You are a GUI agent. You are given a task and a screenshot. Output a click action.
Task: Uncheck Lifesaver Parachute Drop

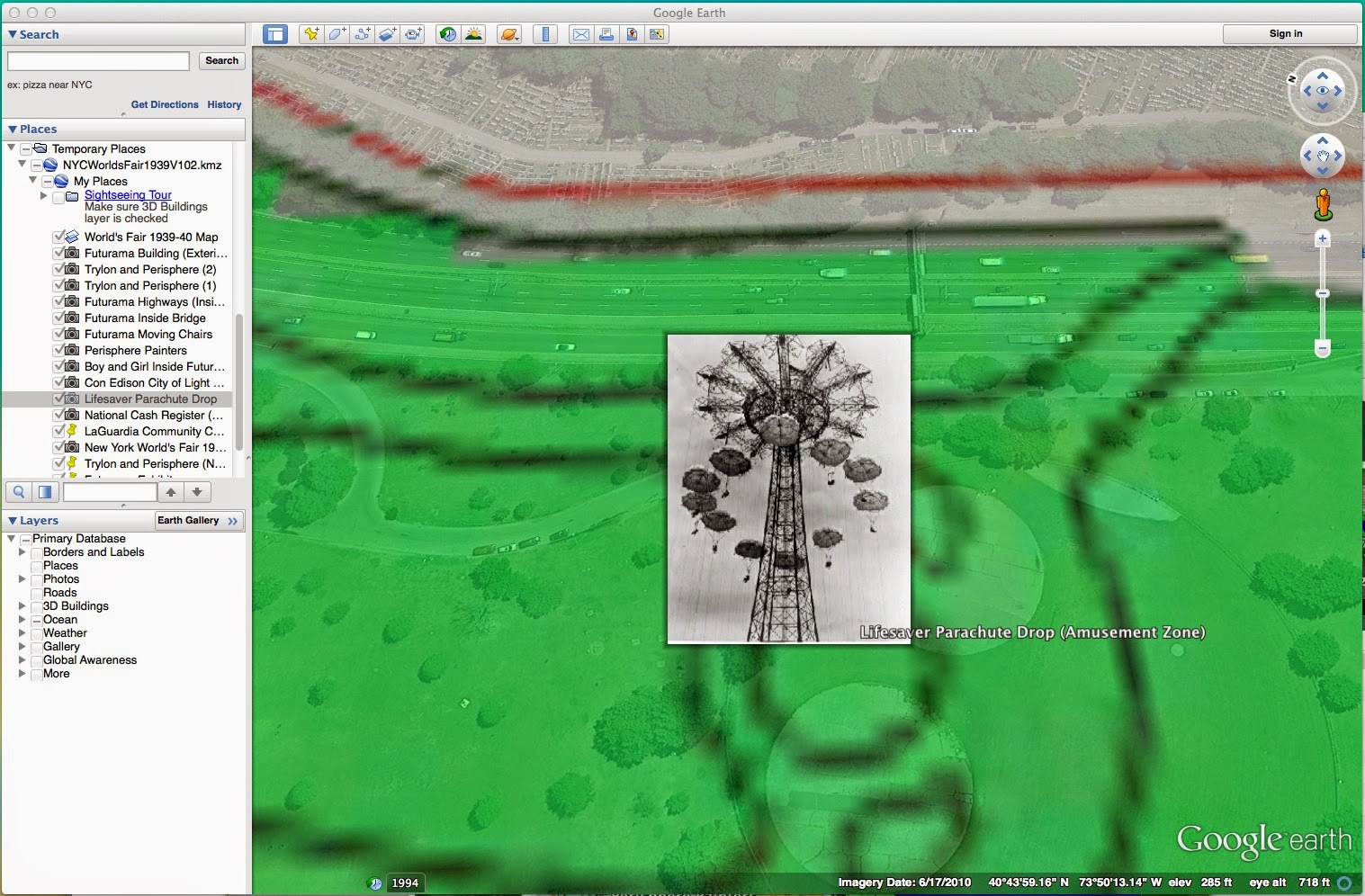pyautogui.click(x=58, y=399)
